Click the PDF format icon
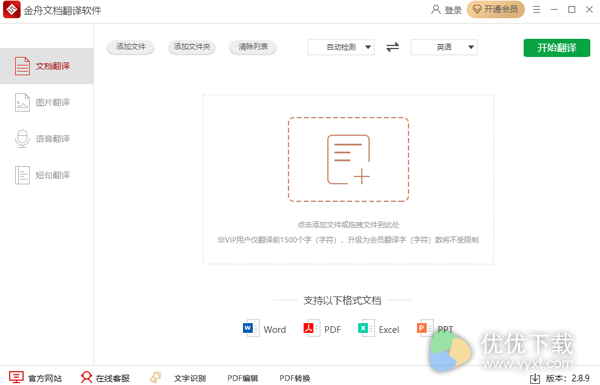Viewport: 600px width, 385px height. click(x=311, y=328)
